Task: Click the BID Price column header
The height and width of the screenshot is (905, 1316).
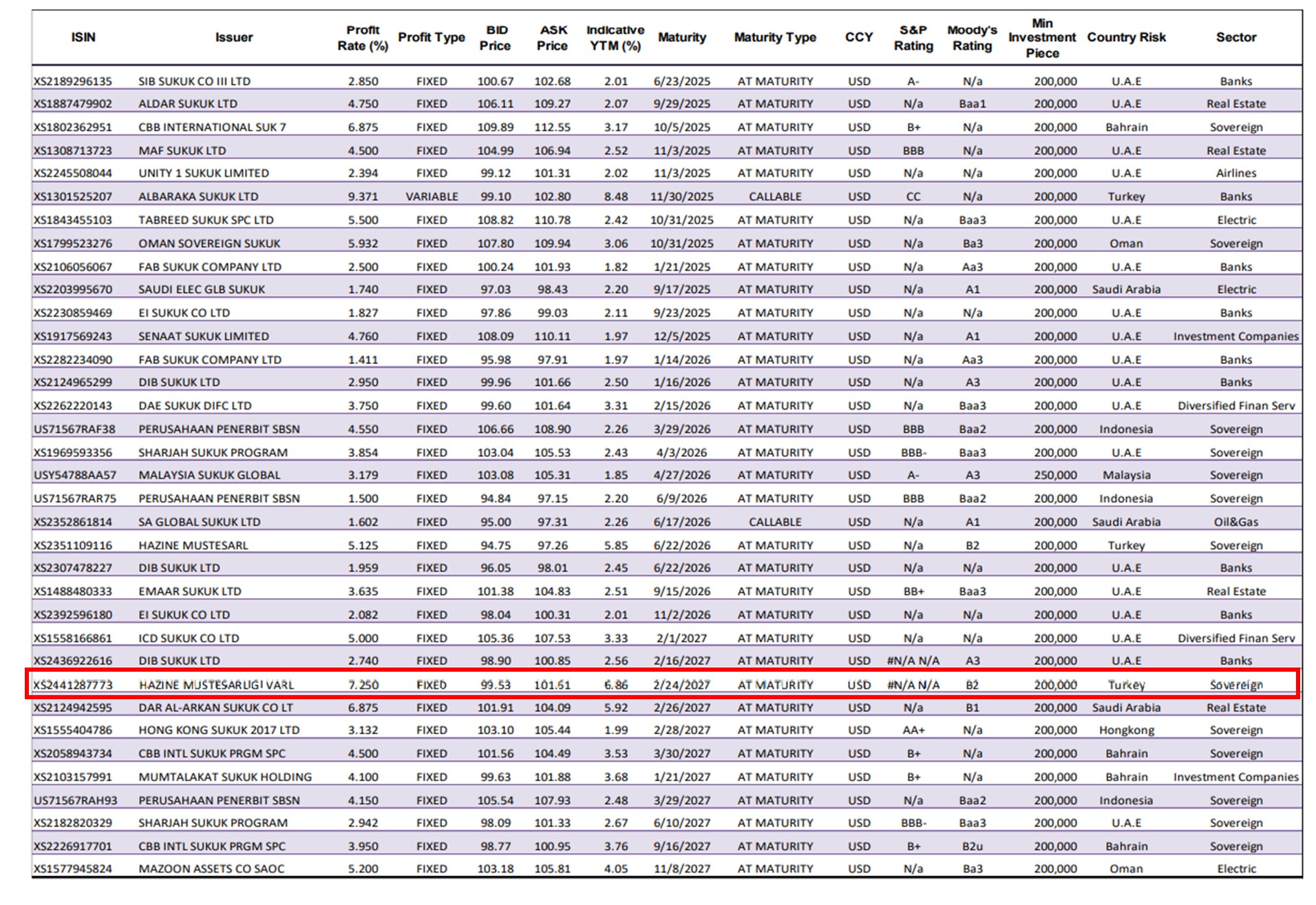Action: (496, 38)
